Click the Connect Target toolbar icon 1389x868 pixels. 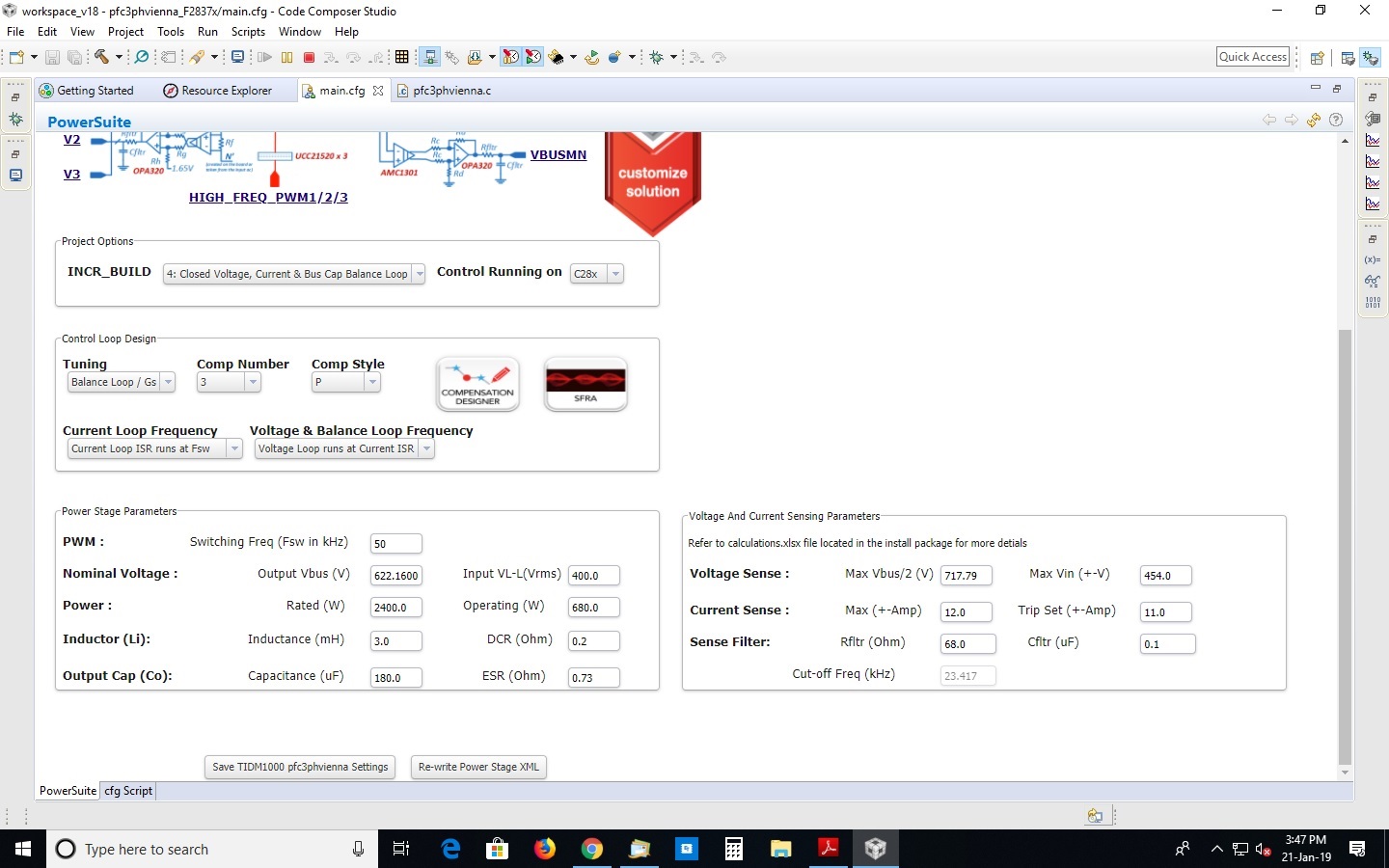coord(430,57)
